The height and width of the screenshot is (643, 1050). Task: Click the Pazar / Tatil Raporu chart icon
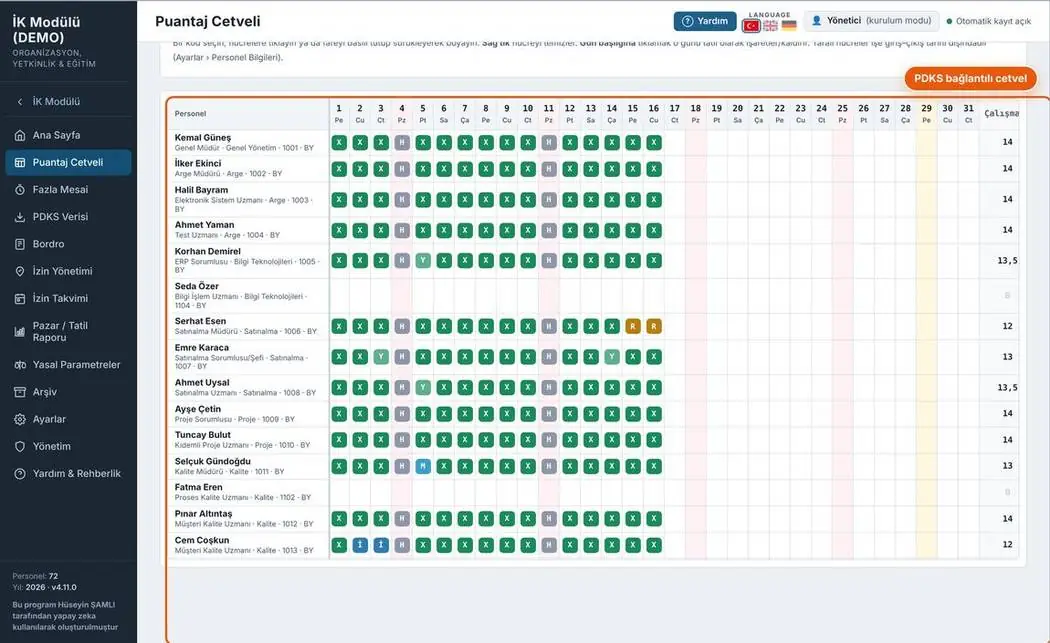click(20, 332)
